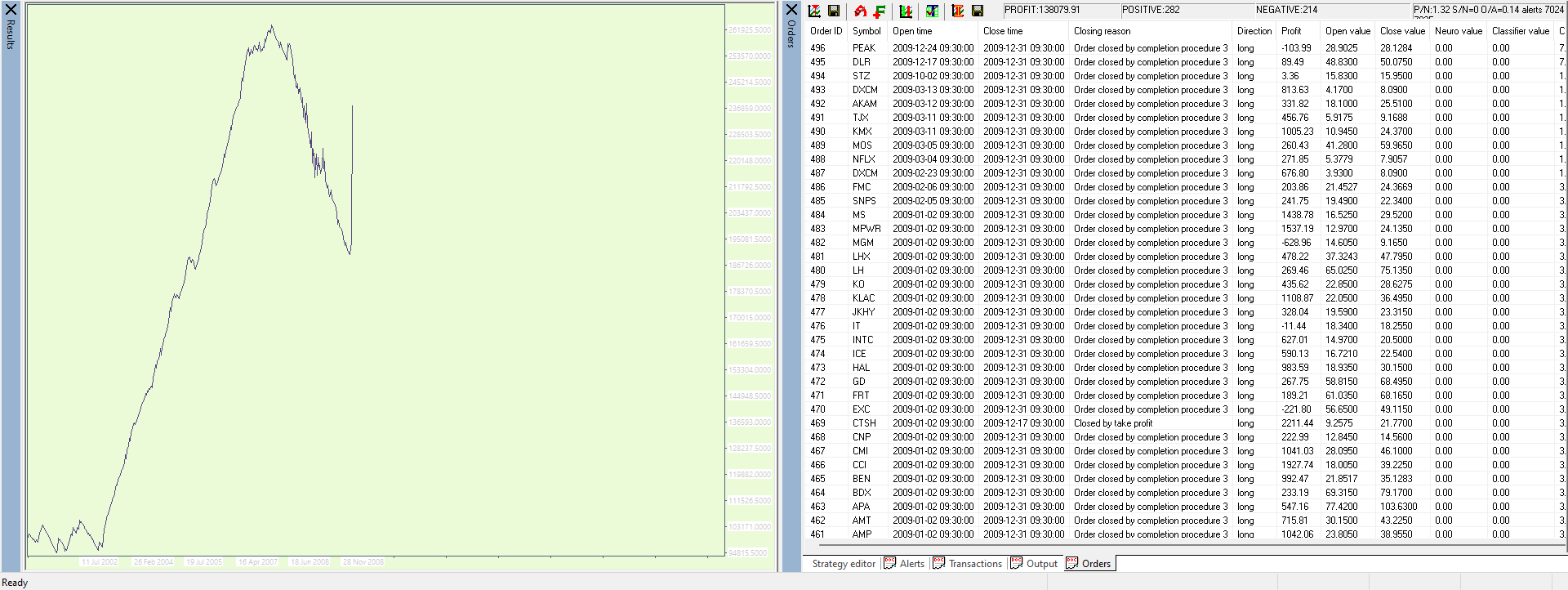Click the Symbol column header

coord(866,31)
